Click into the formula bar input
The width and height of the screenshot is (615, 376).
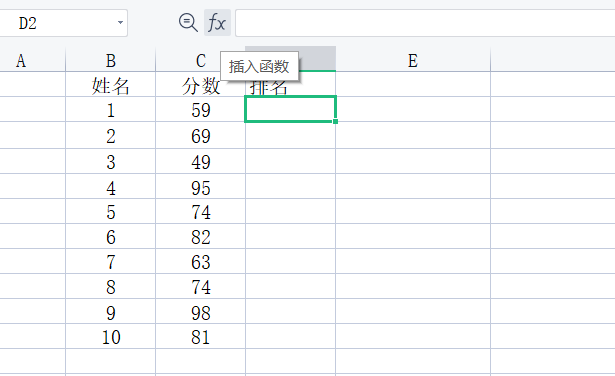(x=425, y=23)
